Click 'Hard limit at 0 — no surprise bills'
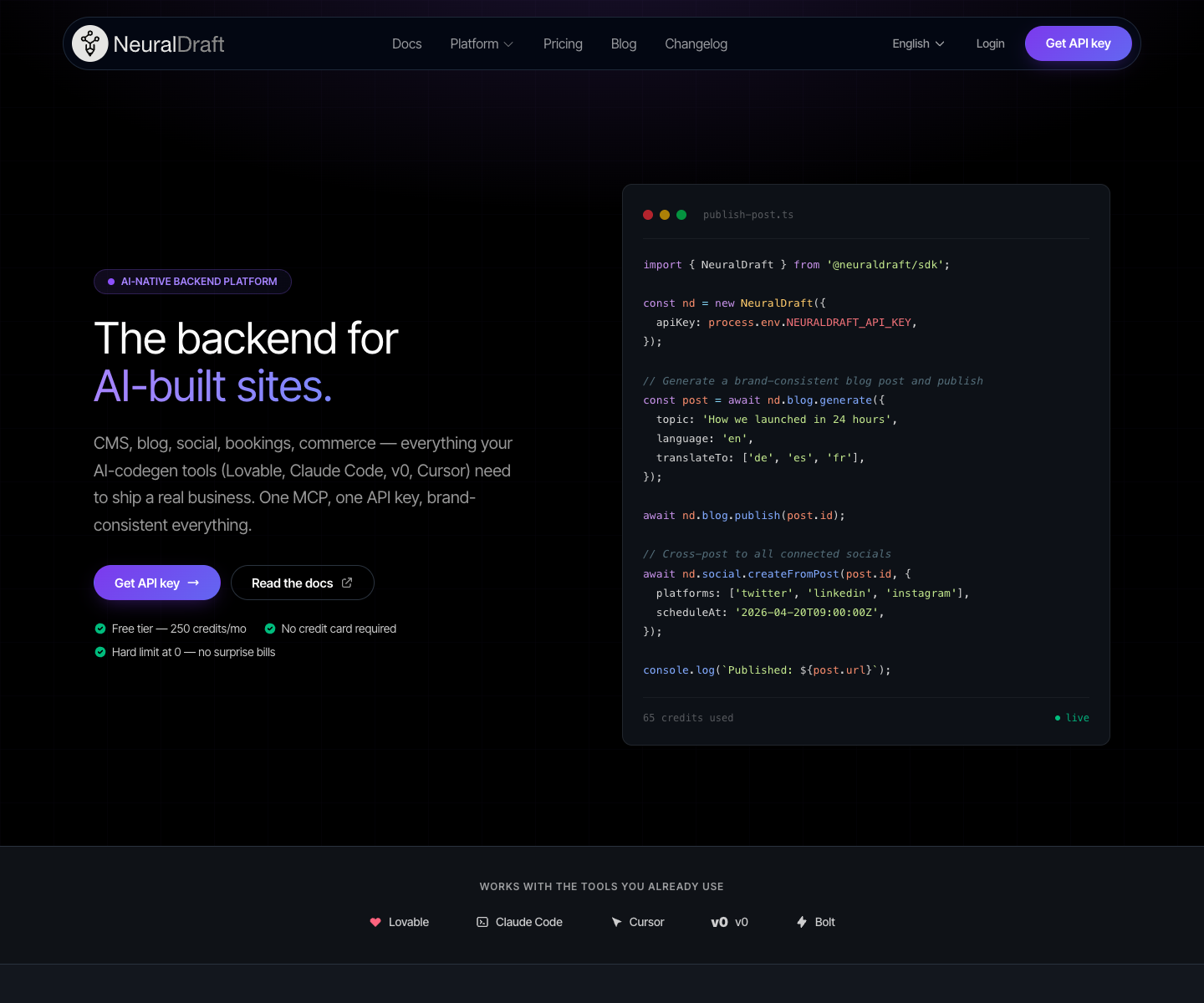Image resolution: width=1204 pixels, height=1003 pixels. tap(193, 652)
